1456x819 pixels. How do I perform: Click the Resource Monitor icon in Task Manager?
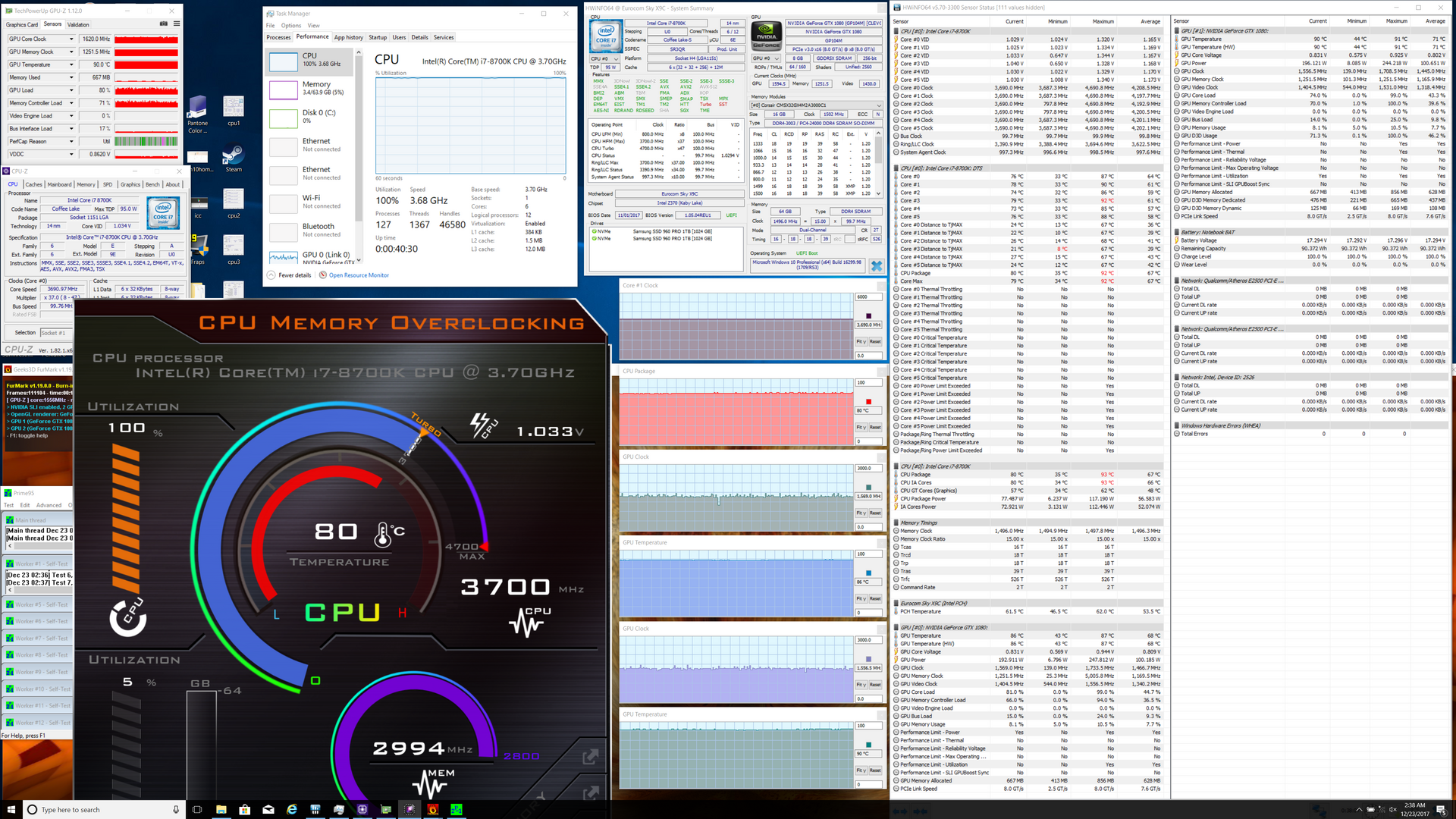(323, 275)
